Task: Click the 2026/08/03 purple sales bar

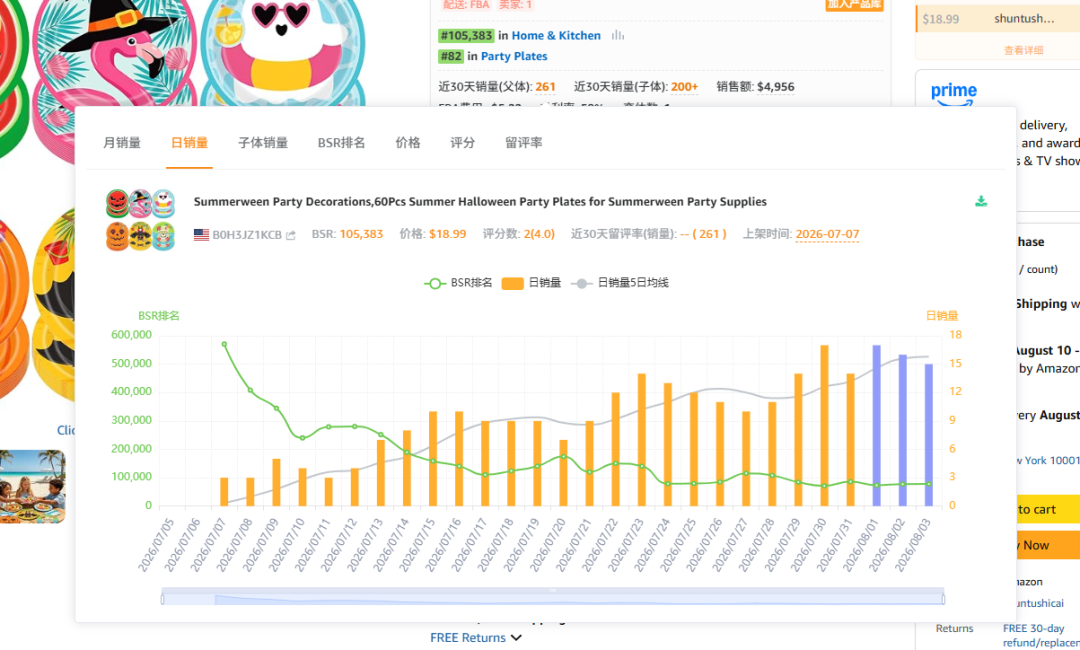Action: [929, 435]
